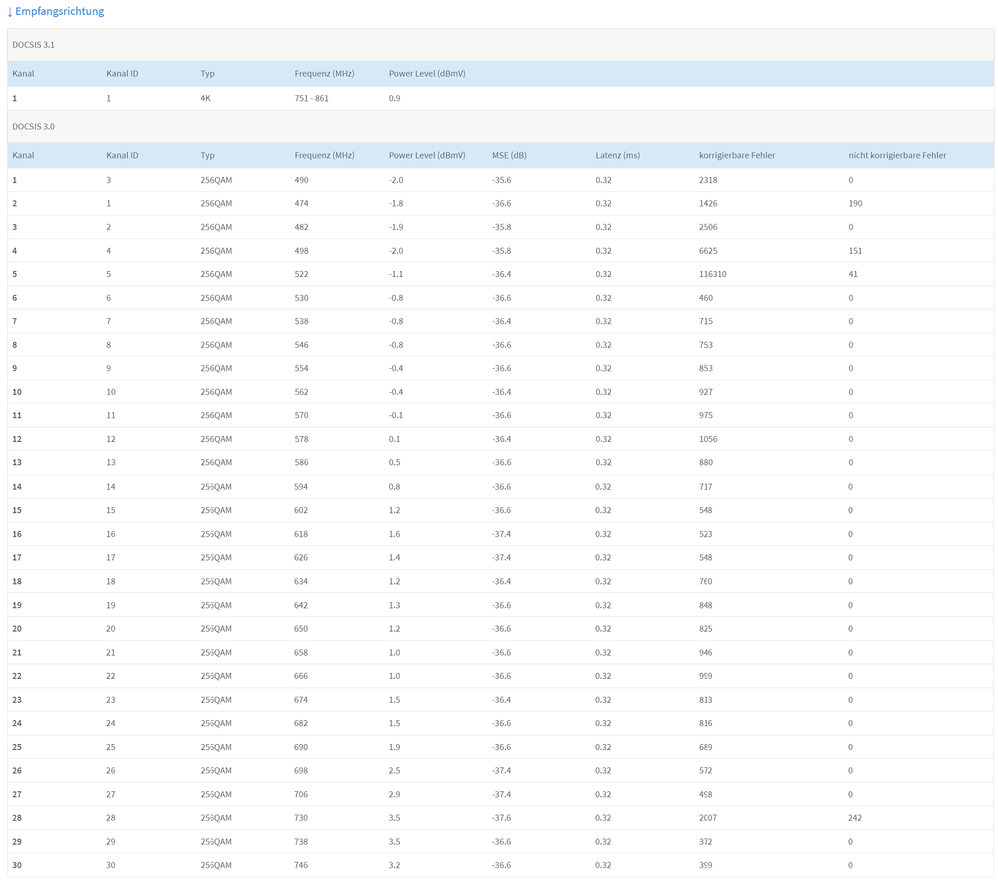Click uncorrectable errors value 41

(x=853, y=274)
